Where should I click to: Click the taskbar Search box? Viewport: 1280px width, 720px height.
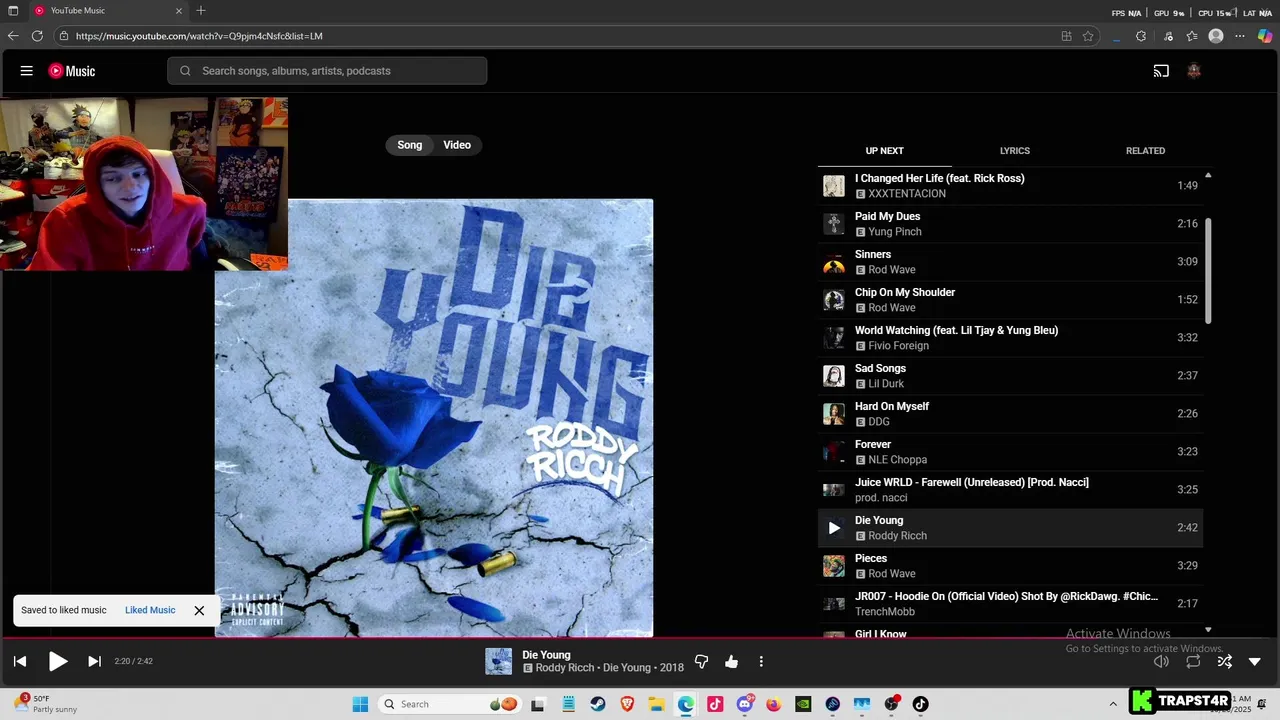(x=448, y=704)
